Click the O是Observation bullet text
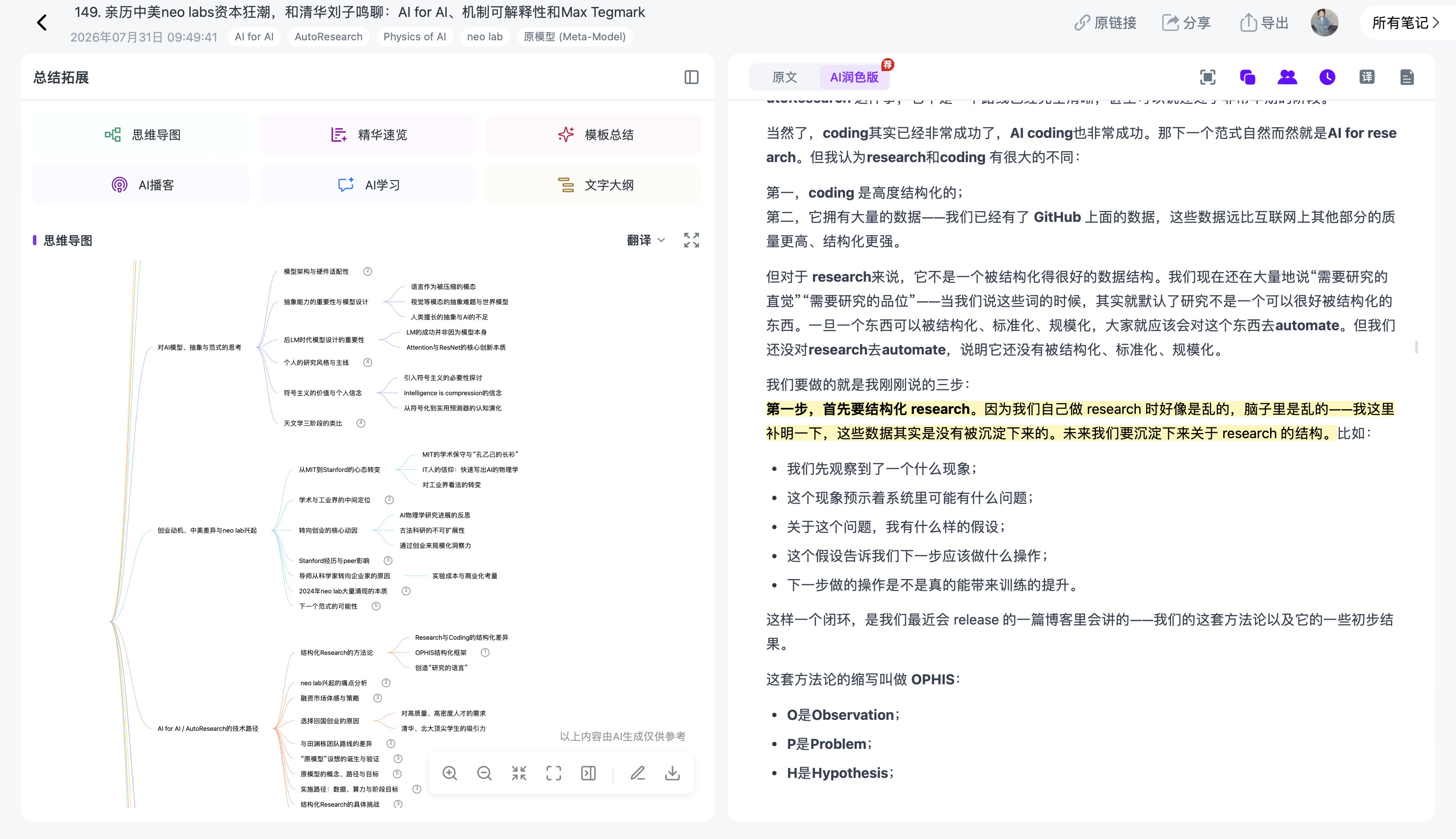Screen dimensions: 1456x839 pyautogui.click(x=843, y=715)
